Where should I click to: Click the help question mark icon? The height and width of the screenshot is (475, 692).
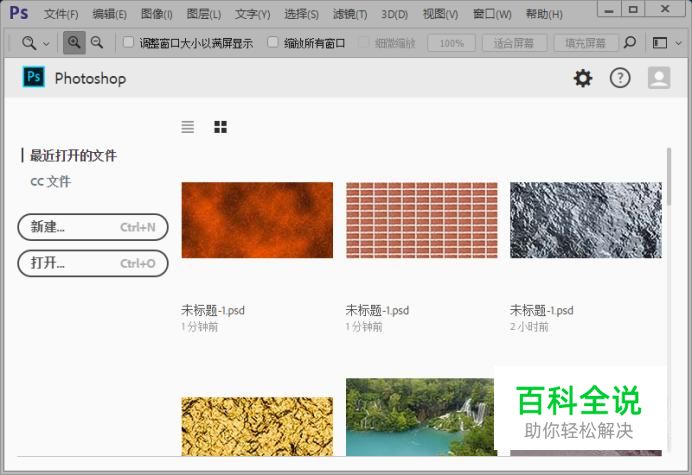click(x=620, y=78)
